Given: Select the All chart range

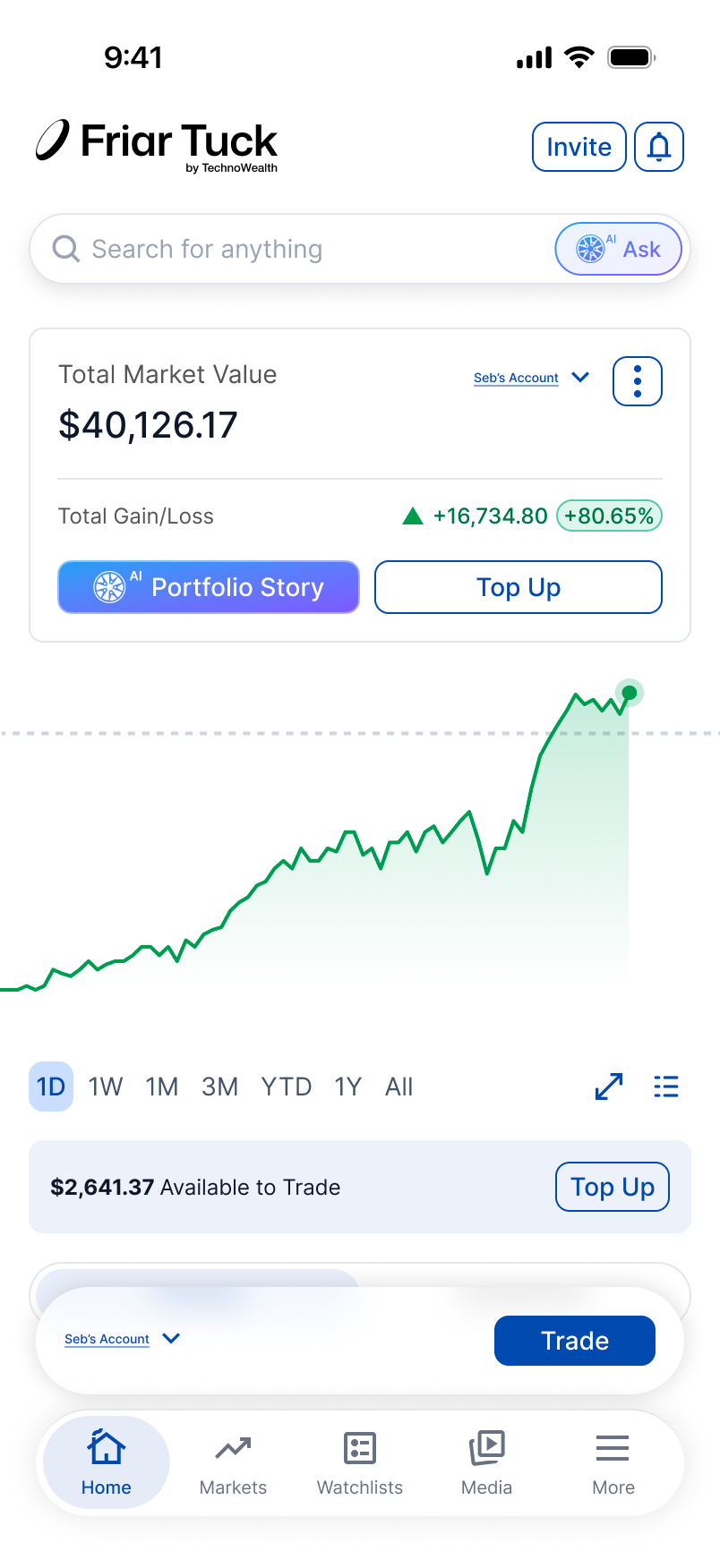Looking at the screenshot, I should [399, 1087].
